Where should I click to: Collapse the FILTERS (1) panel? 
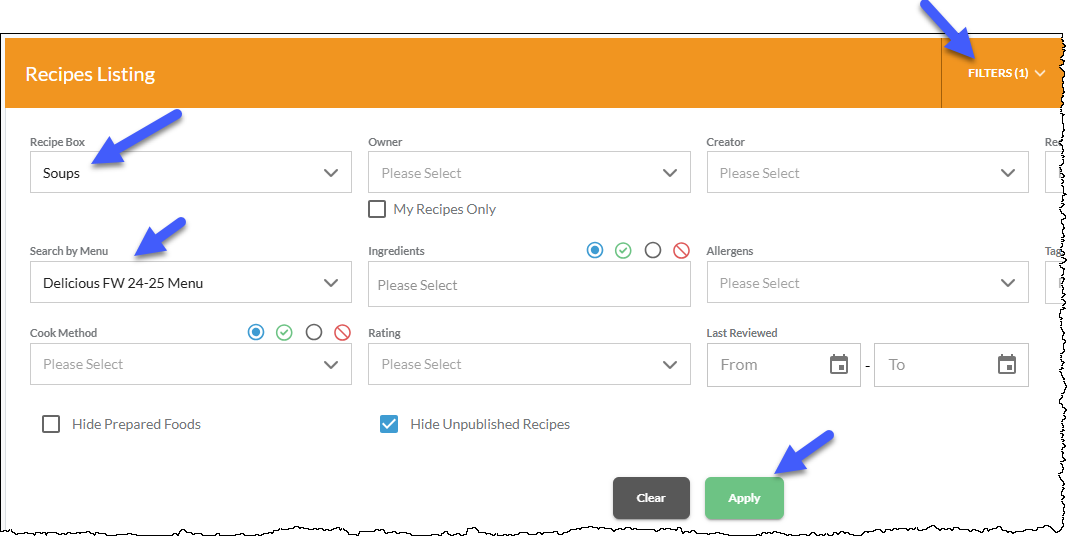tap(1006, 73)
